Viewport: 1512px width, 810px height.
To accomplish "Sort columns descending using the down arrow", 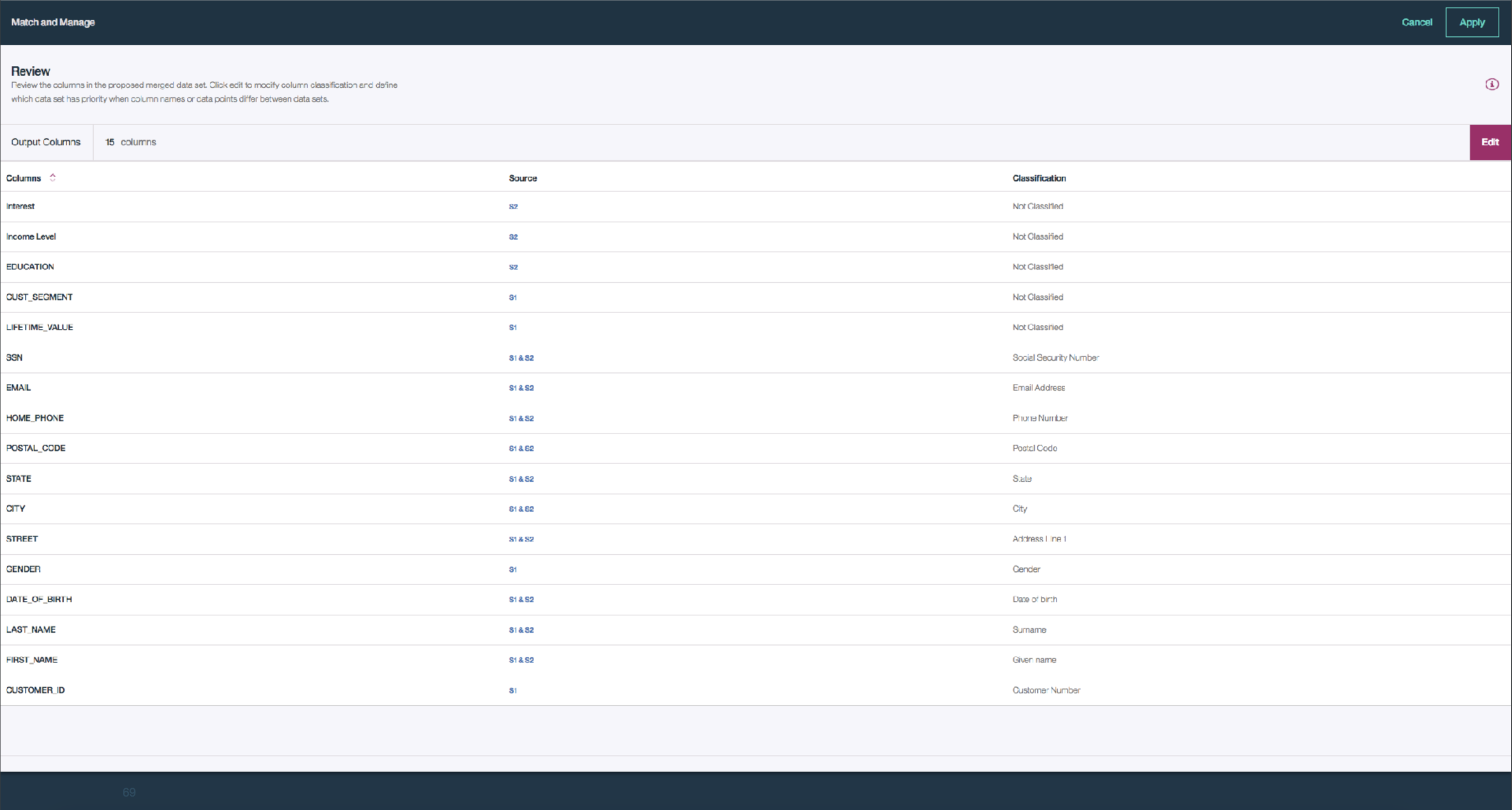I will click(x=53, y=181).
